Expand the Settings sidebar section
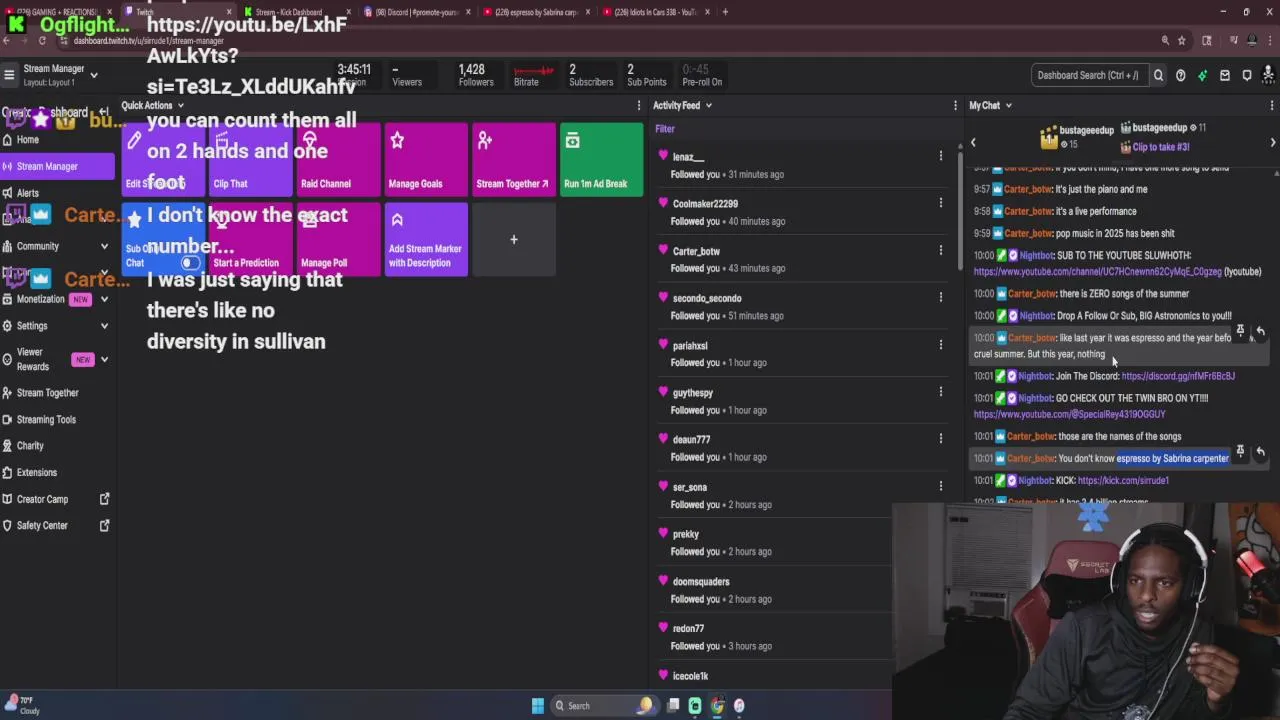 pos(104,326)
